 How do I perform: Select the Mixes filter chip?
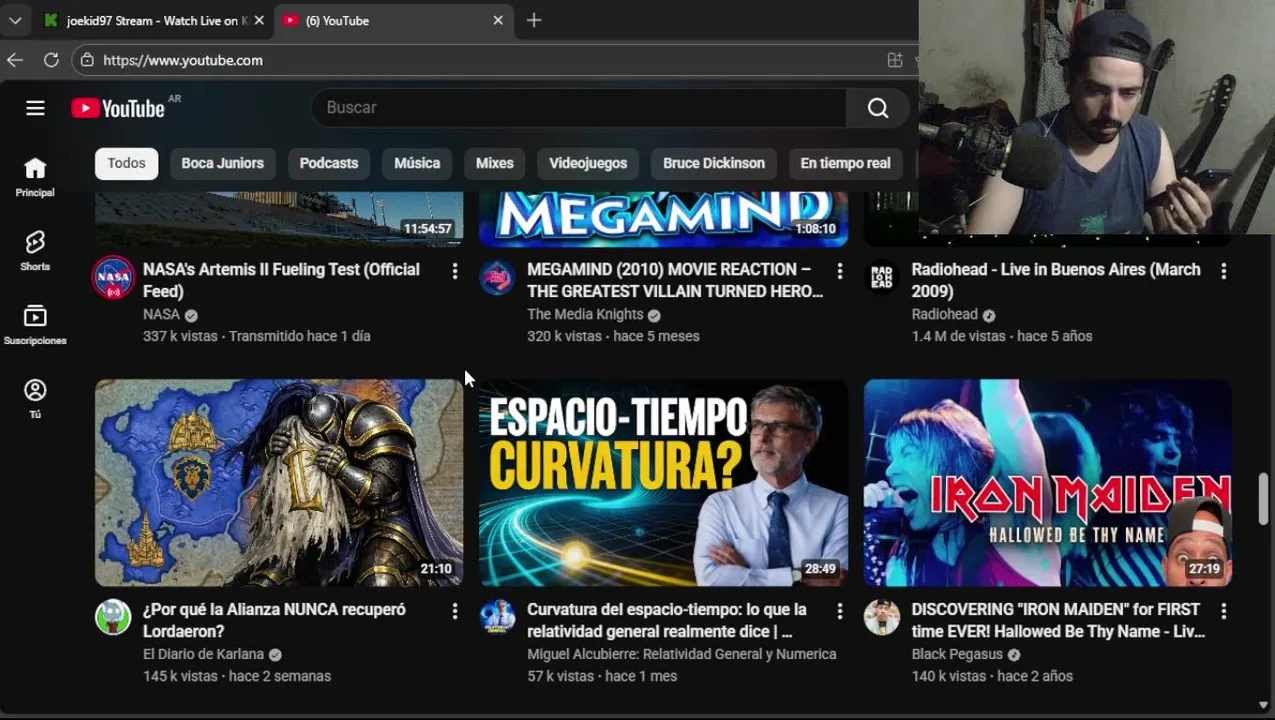point(494,163)
